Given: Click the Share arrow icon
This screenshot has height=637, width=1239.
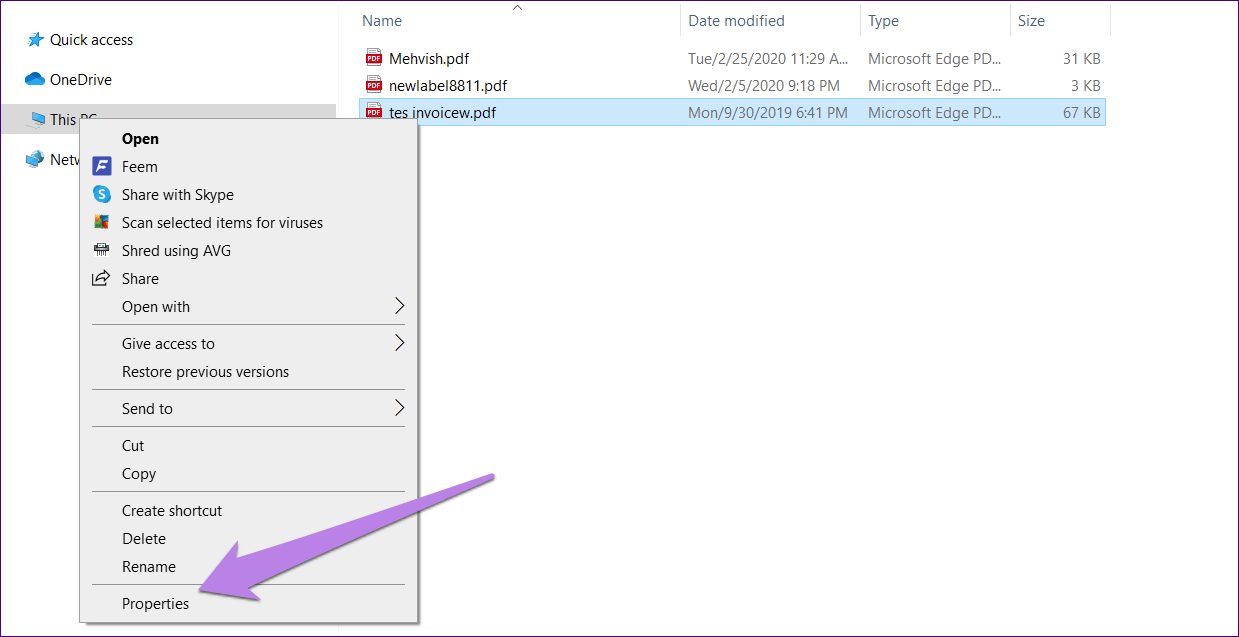Looking at the screenshot, I should tap(101, 279).
